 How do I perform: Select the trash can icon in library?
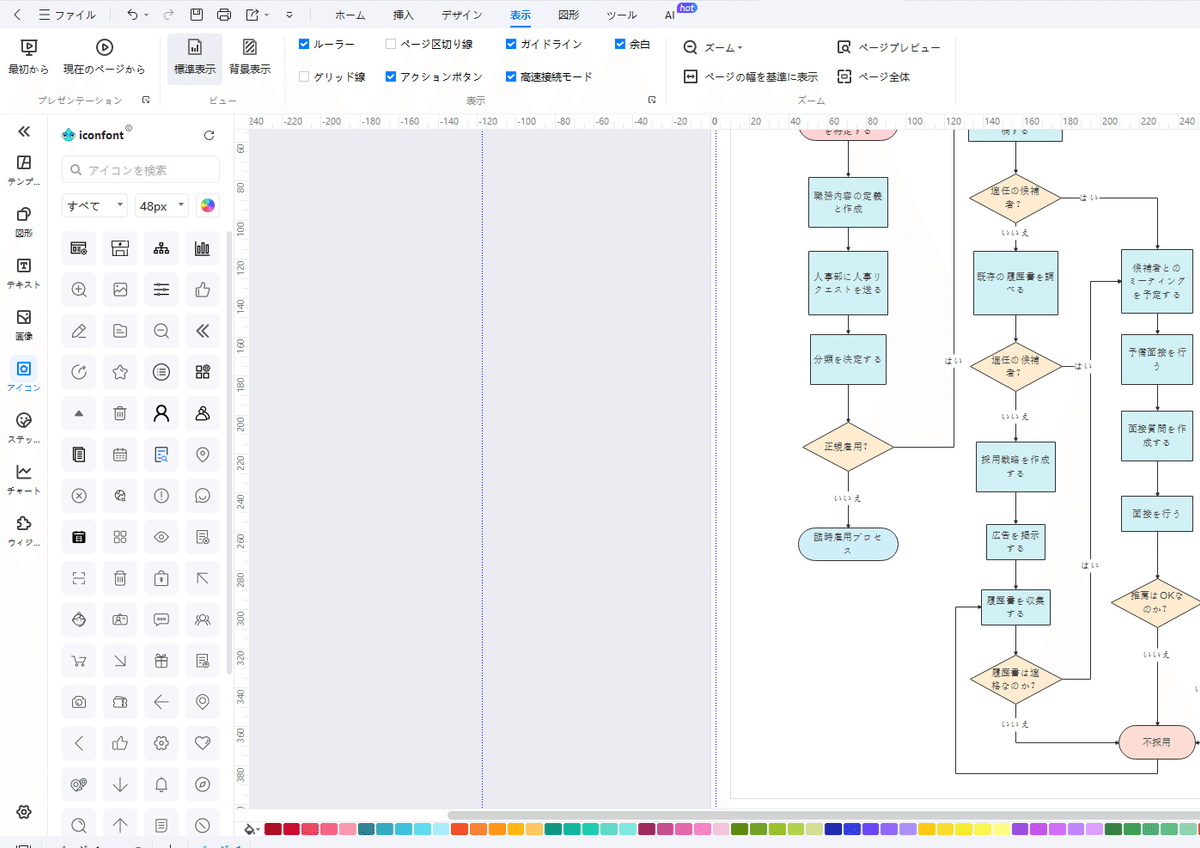(x=120, y=413)
